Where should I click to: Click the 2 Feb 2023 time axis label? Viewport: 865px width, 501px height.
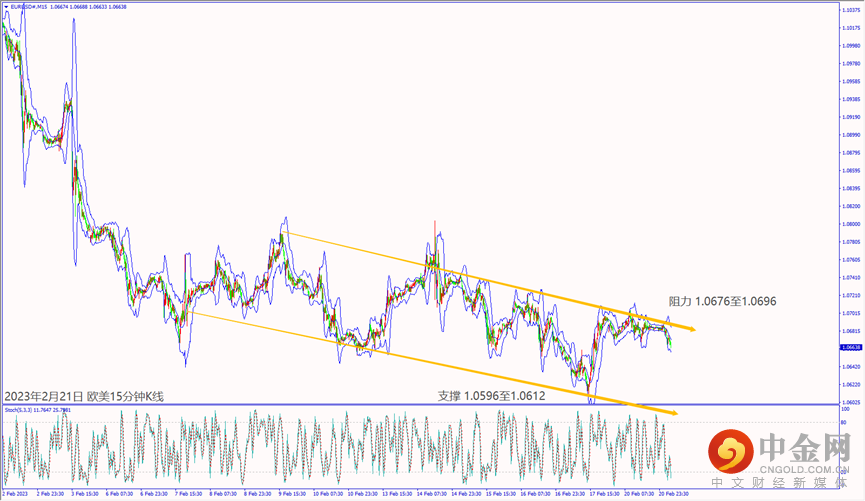tap(15, 494)
